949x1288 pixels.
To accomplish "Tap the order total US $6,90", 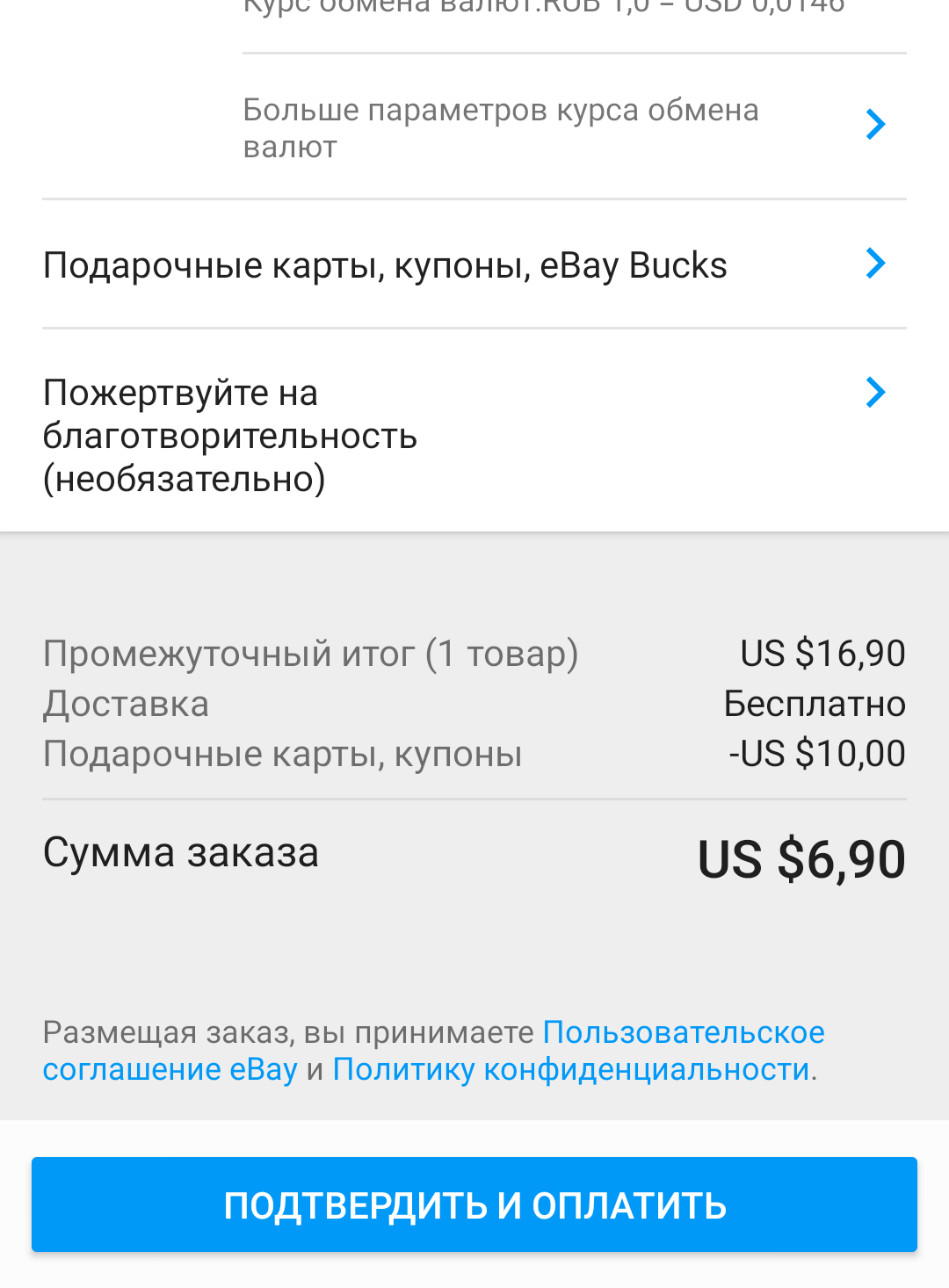I will click(801, 859).
